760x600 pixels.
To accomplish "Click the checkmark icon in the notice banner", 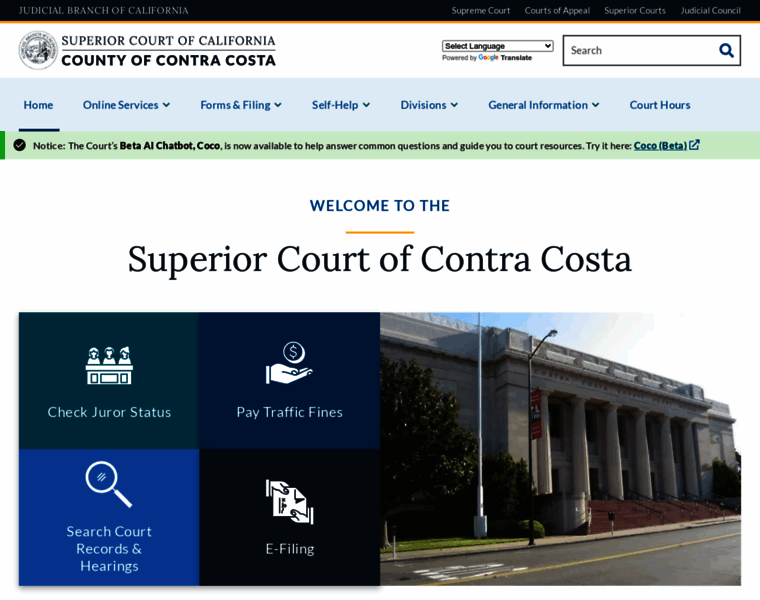I will point(19,145).
